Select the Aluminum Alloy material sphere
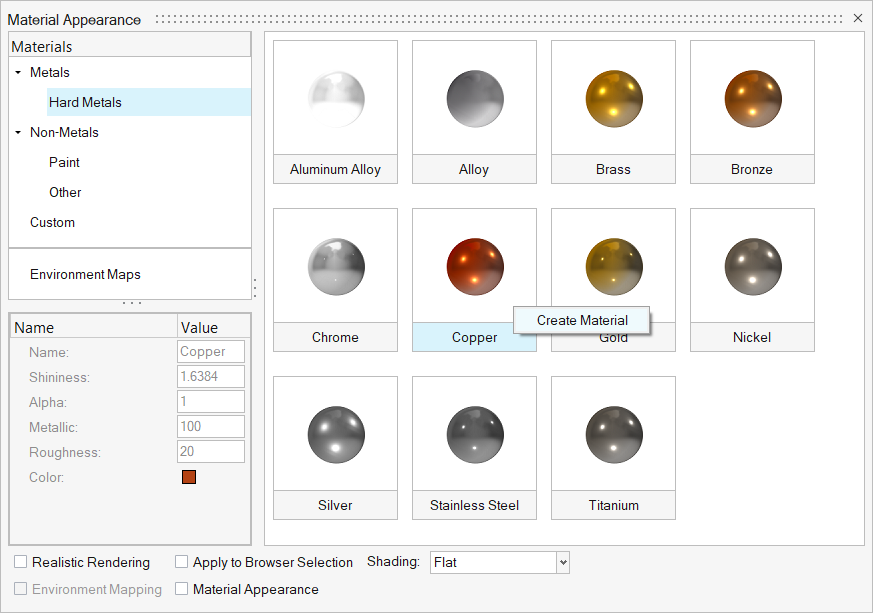Image resolution: width=873 pixels, height=613 pixels. pyautogui.click(x=335, y=99)
